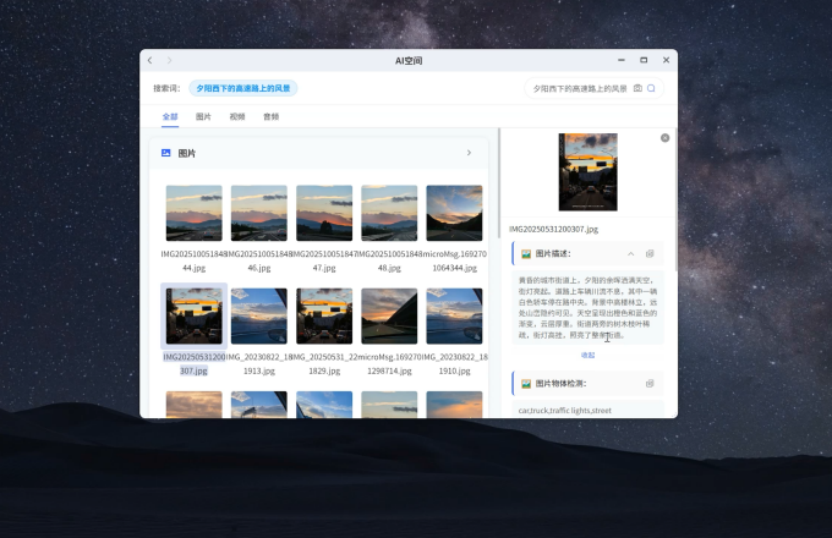Image resolution: width=832 pixels, height=538 pixels.
Task: Close the image detail panel
Action: coord(665,138)
